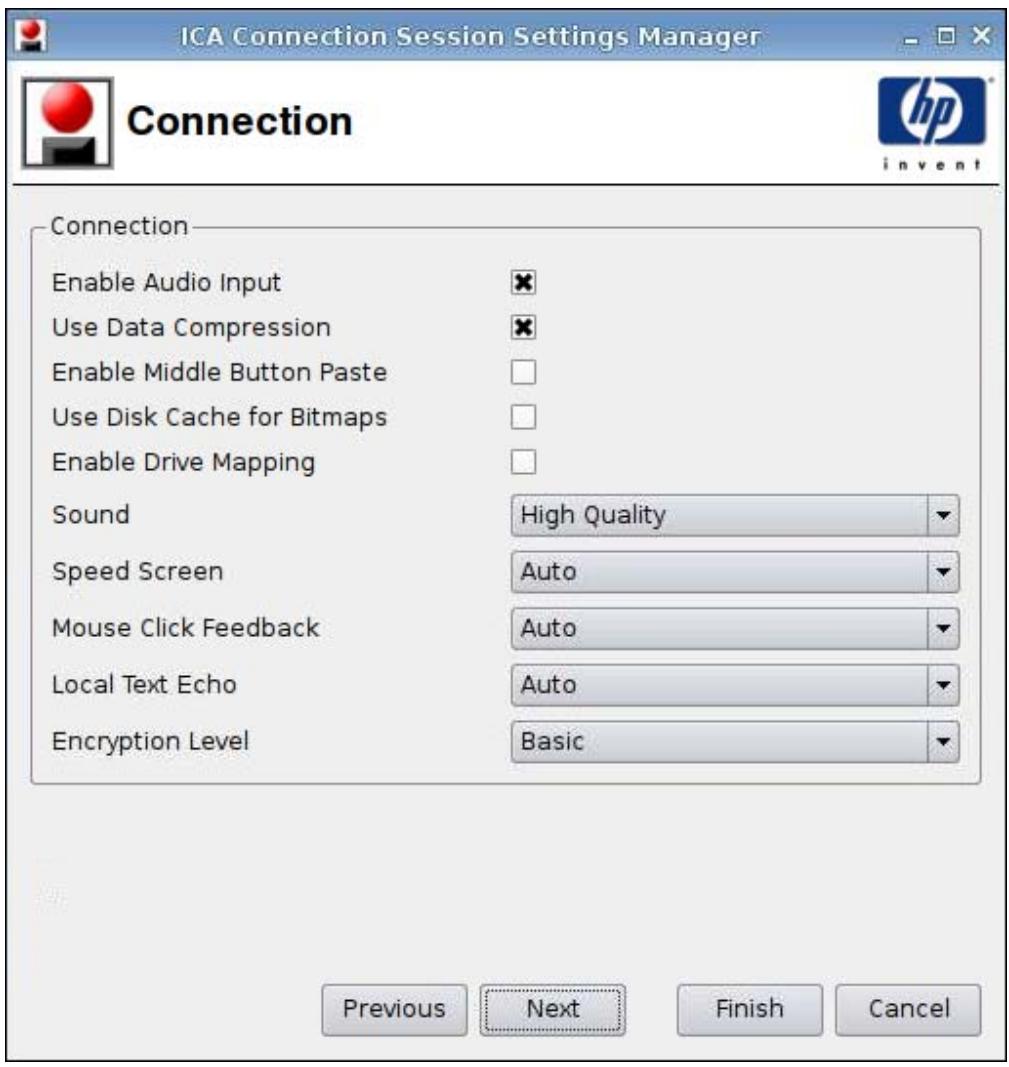Expand the Speed Screen dropdown

pos(735,572)
